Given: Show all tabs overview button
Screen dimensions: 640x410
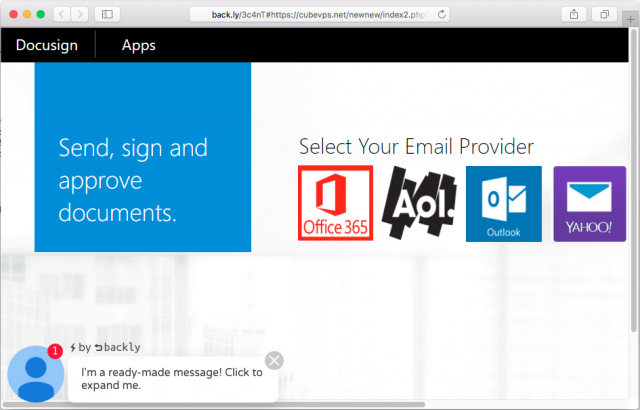Looking at the screenshot, I should [x=604, y=15].
